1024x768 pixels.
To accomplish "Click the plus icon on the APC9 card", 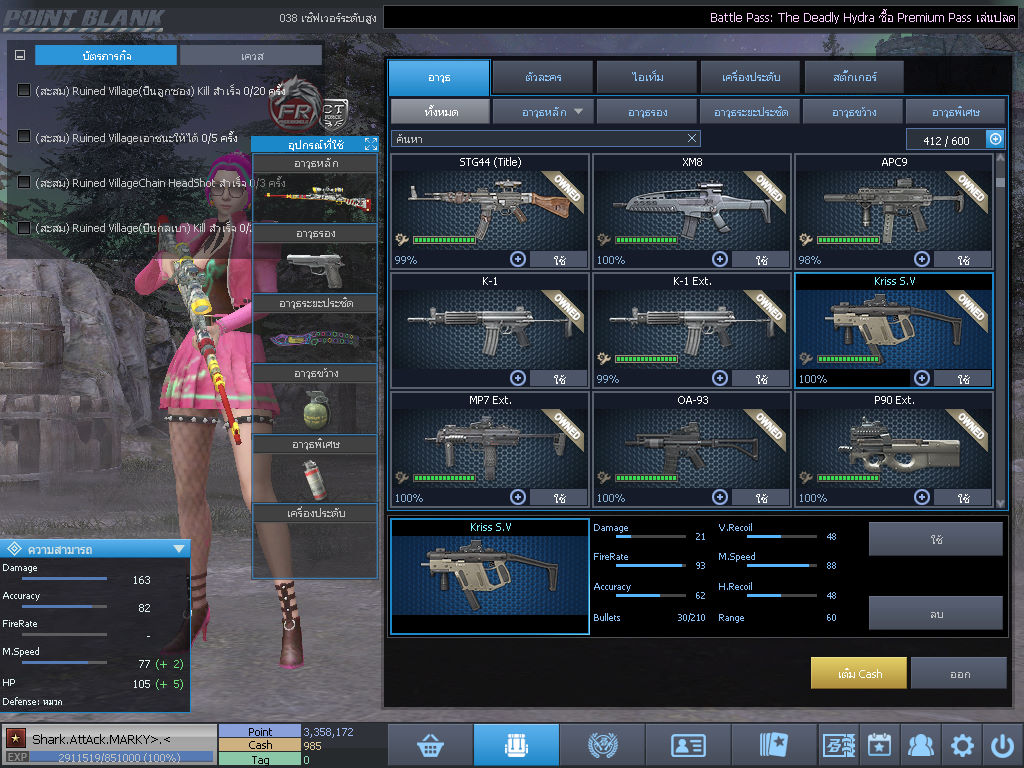I will (921, 259).
